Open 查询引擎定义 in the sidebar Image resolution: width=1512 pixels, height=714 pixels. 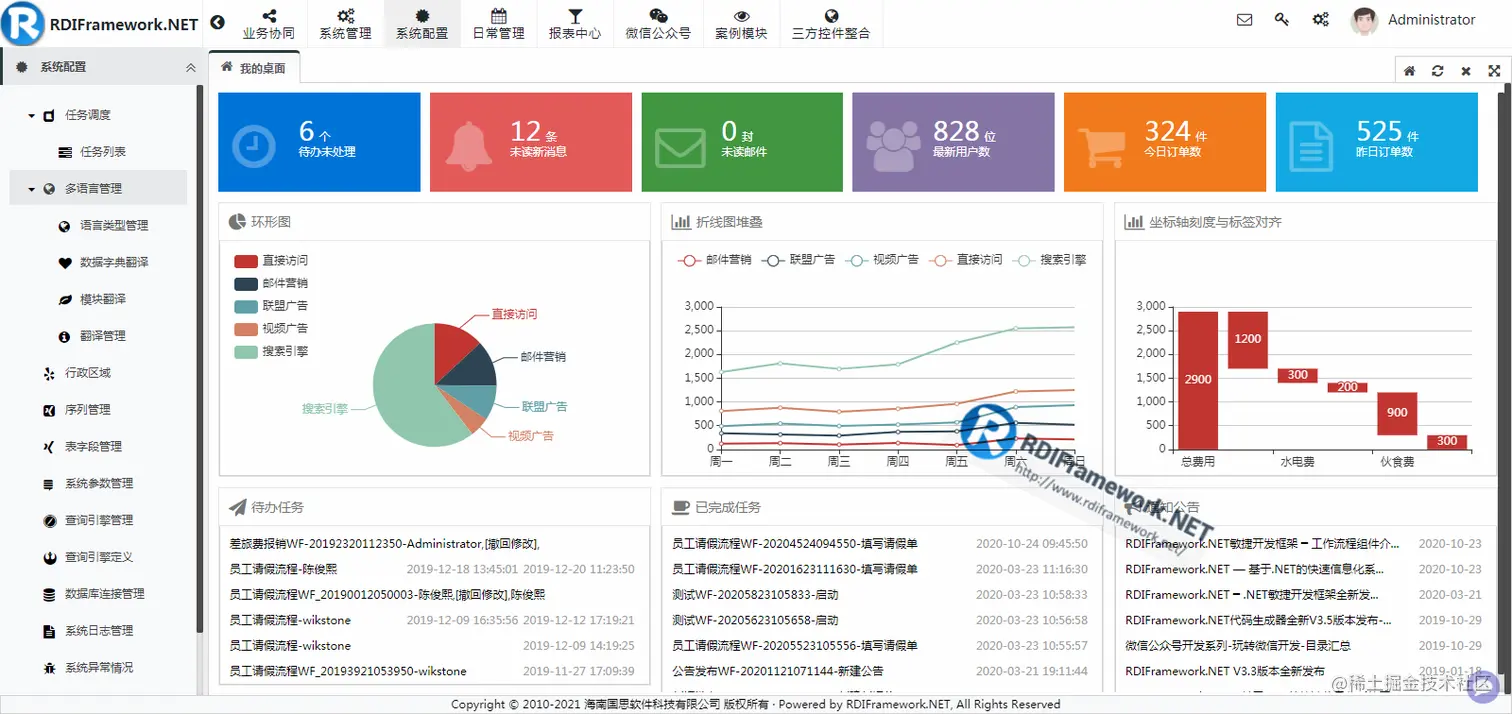99,557
